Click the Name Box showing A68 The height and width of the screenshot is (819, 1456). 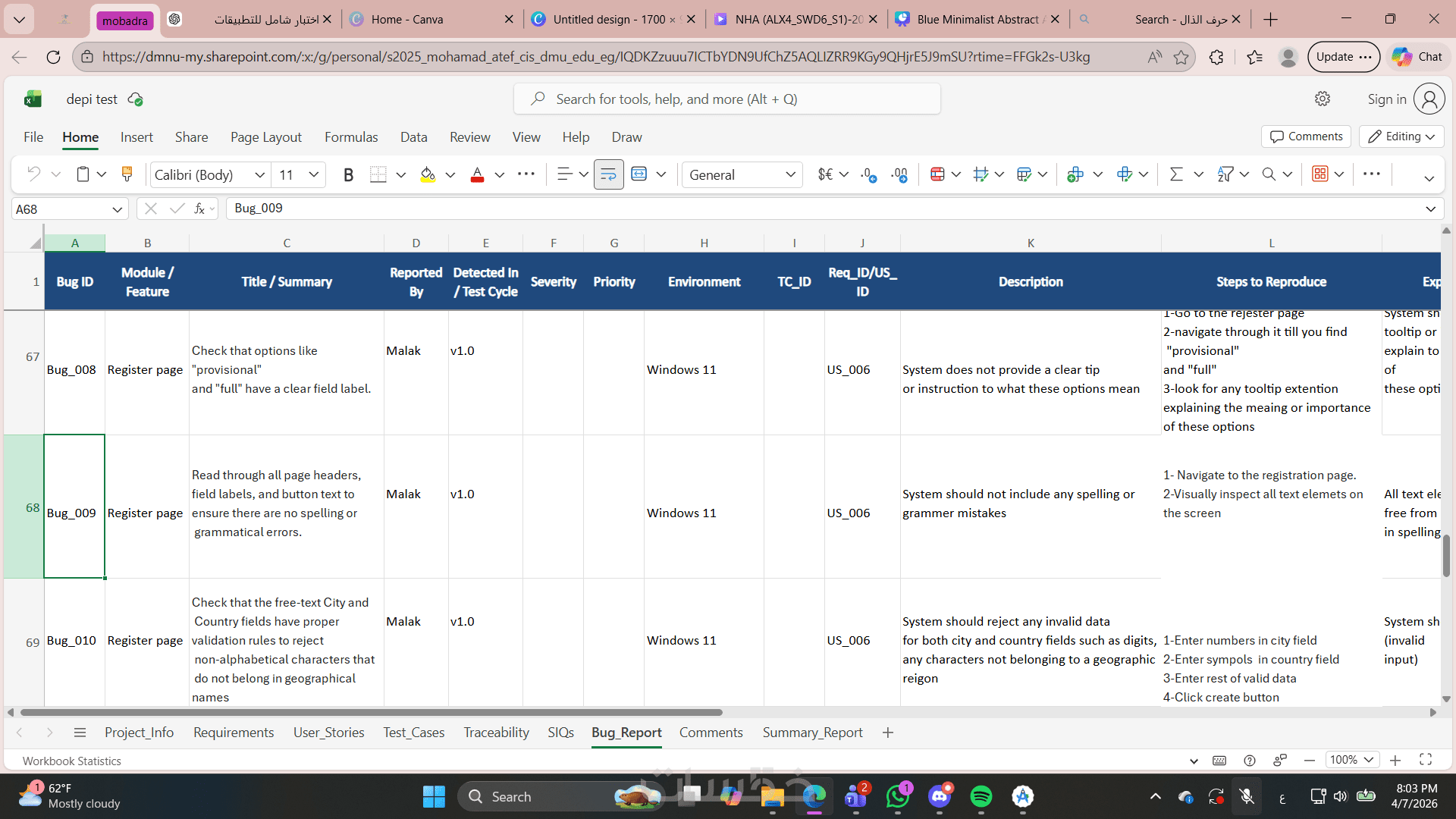click(x=61, y=209)
